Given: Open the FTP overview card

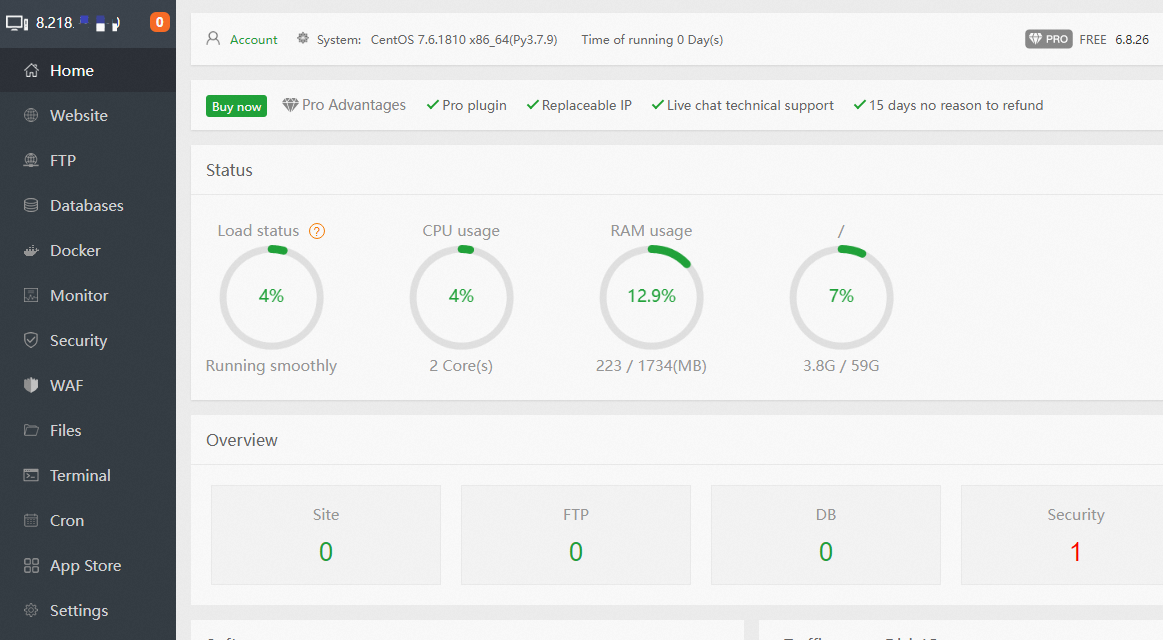Looking at the screenshot, I should coord(576,535).
